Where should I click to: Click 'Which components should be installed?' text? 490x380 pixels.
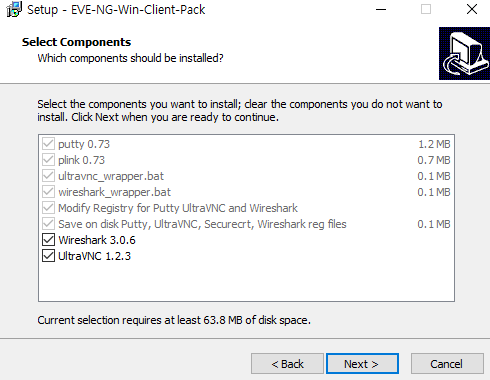click(x=131, y=58)
